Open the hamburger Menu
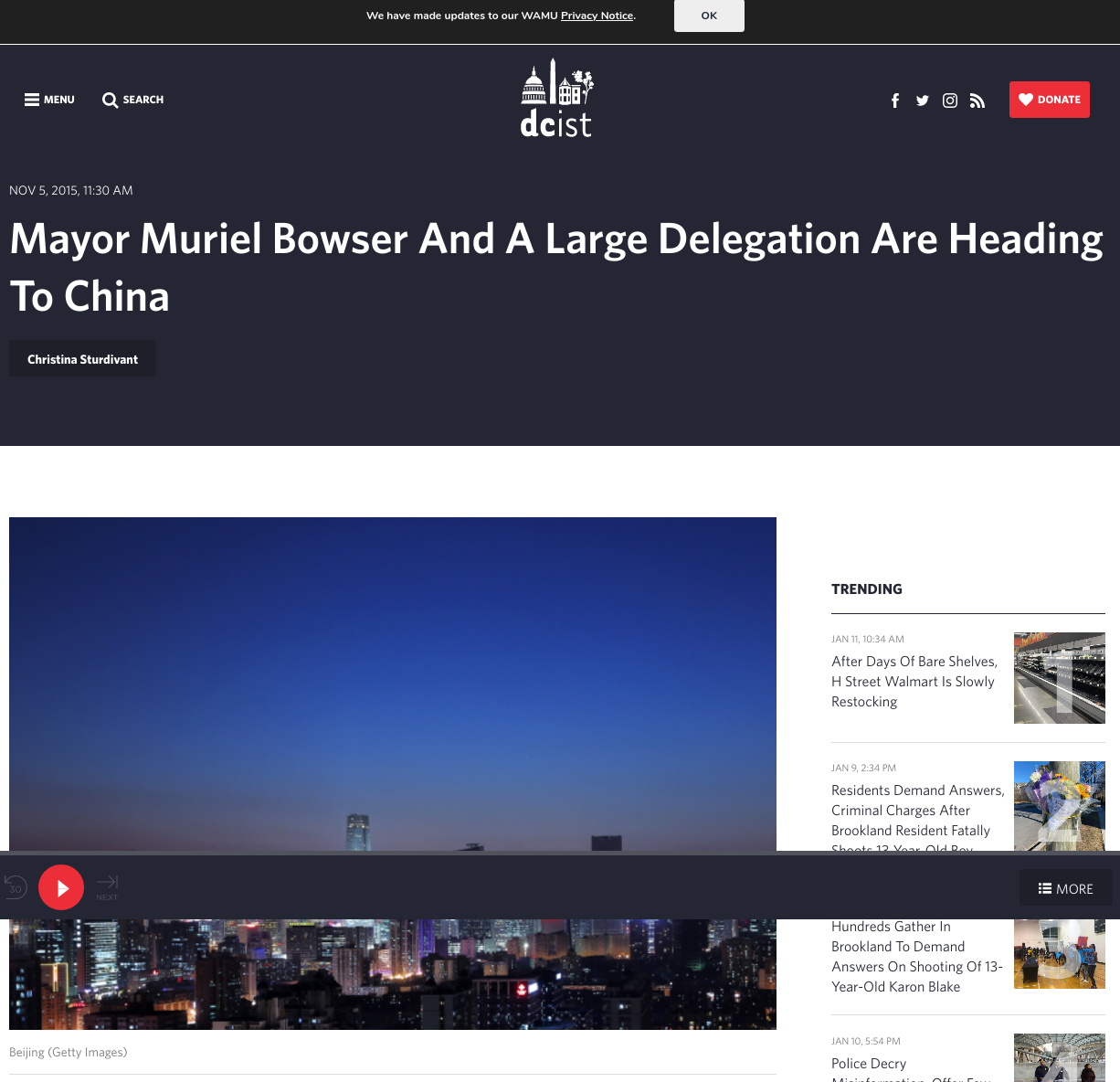The height and width of the screenshot is (1082, 1120). coord(49,100)
